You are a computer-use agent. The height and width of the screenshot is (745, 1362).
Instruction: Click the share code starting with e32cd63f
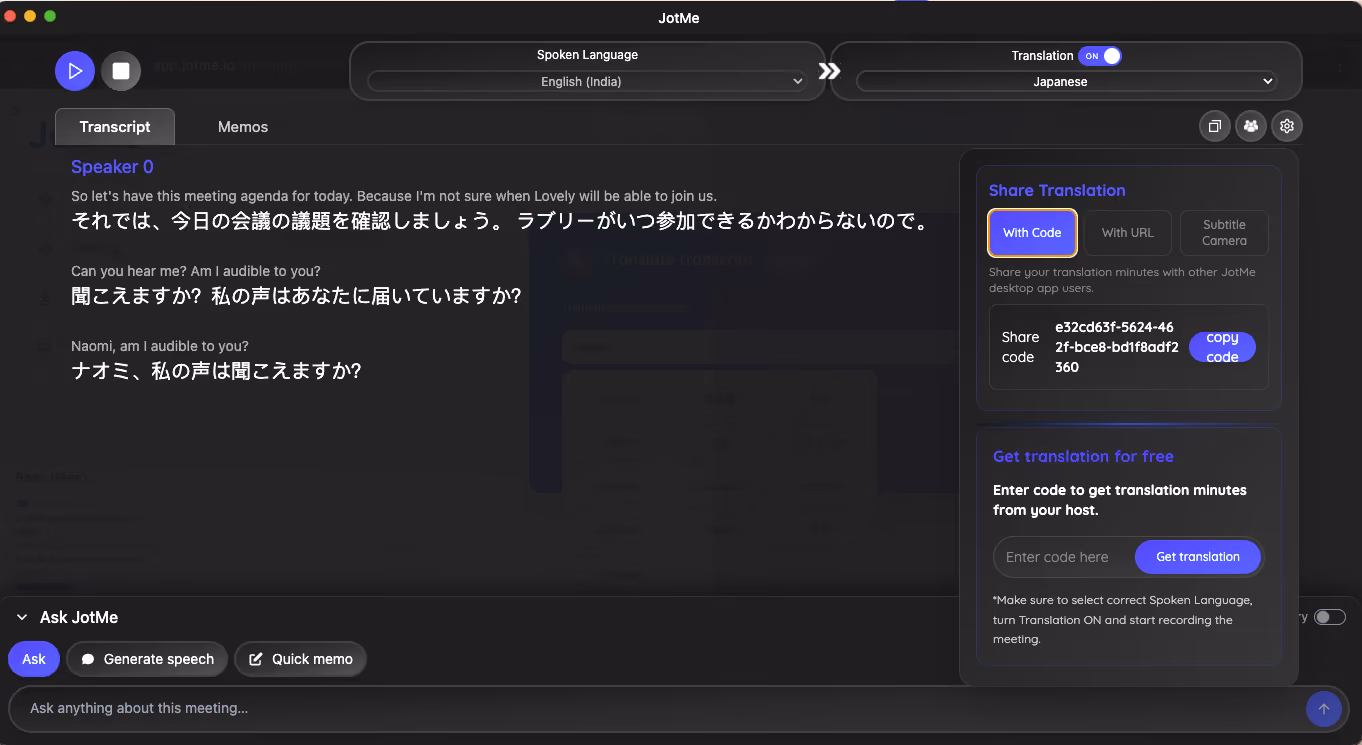tap(1117, 347)
